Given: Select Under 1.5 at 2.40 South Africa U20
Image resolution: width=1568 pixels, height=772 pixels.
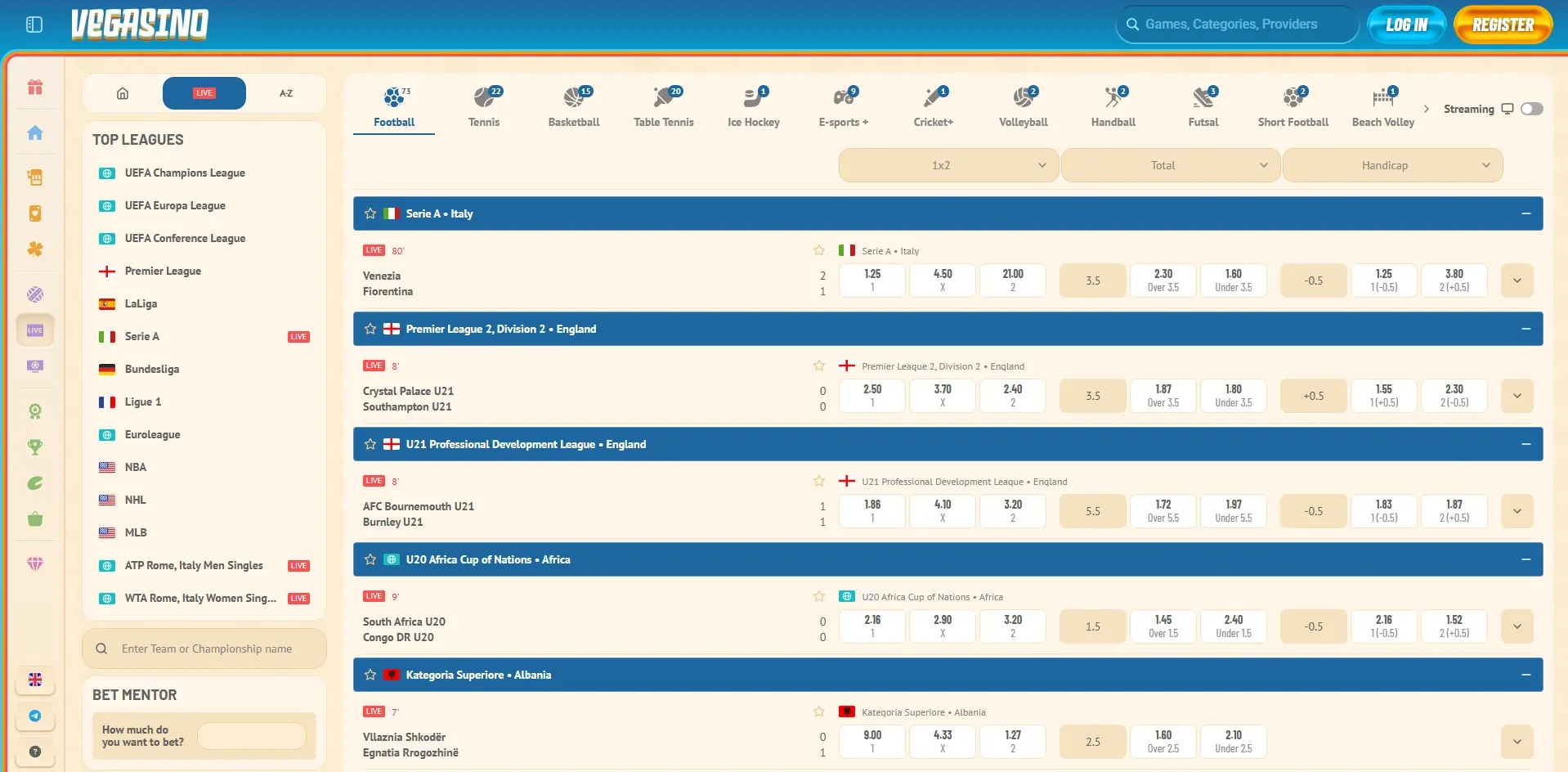Looking at the screenshot, I should coord(1234,626).
